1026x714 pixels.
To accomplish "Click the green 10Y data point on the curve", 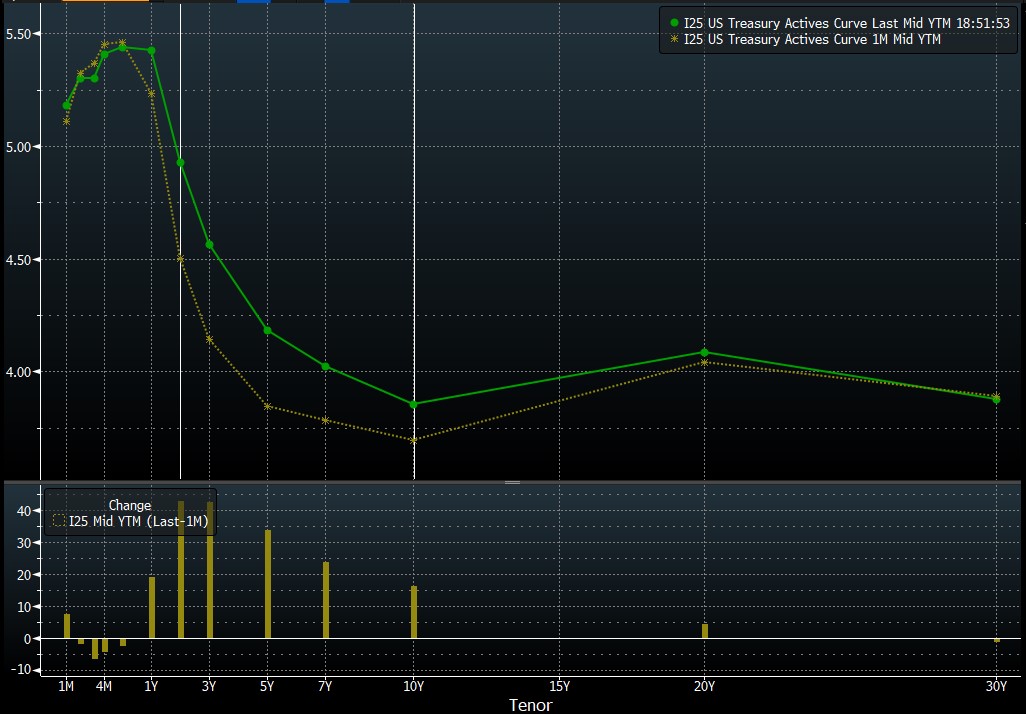I will pyautogui.click(x=414, y=404).
